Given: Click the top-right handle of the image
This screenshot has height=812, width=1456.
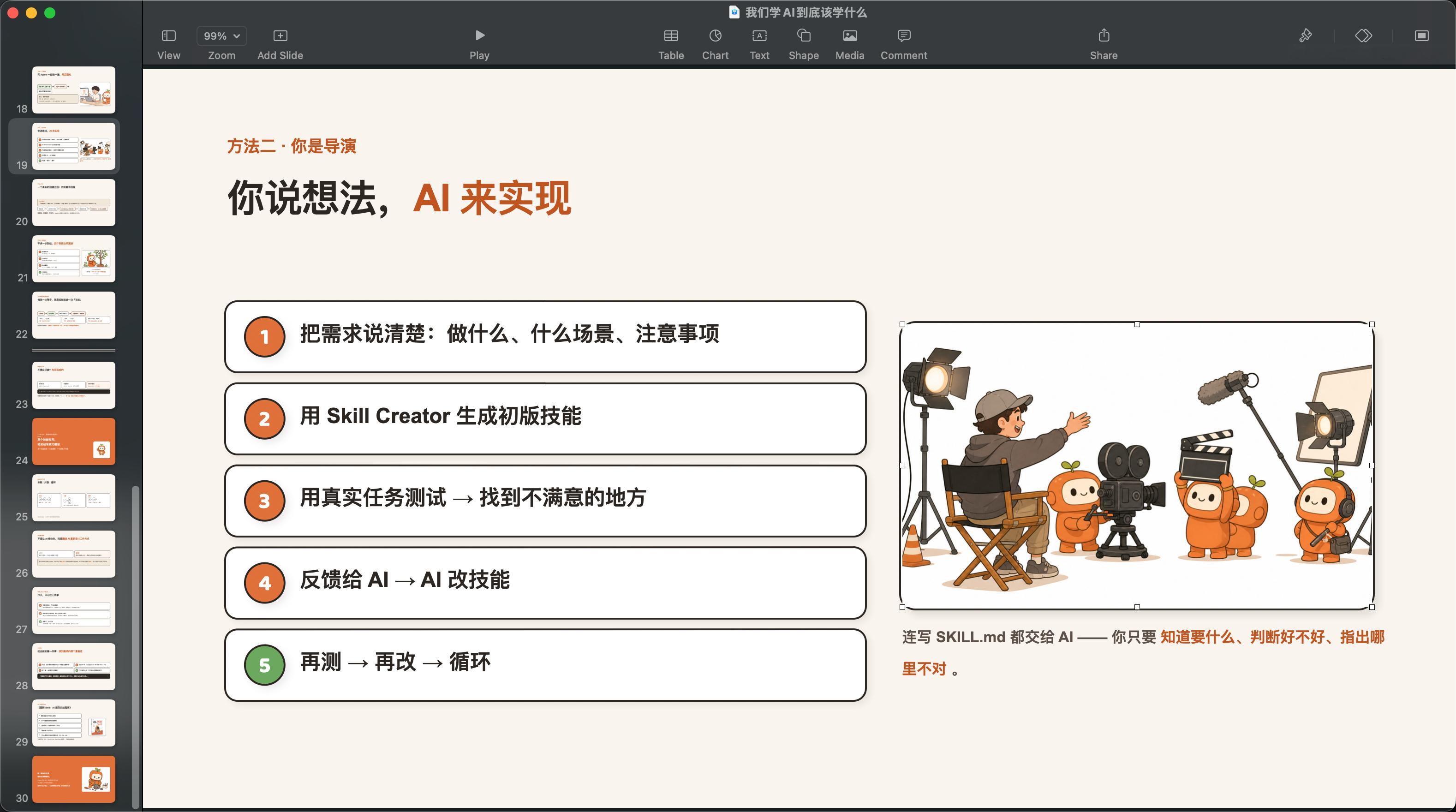Looking at the screenshot, I should click(x=1372, y=324).
